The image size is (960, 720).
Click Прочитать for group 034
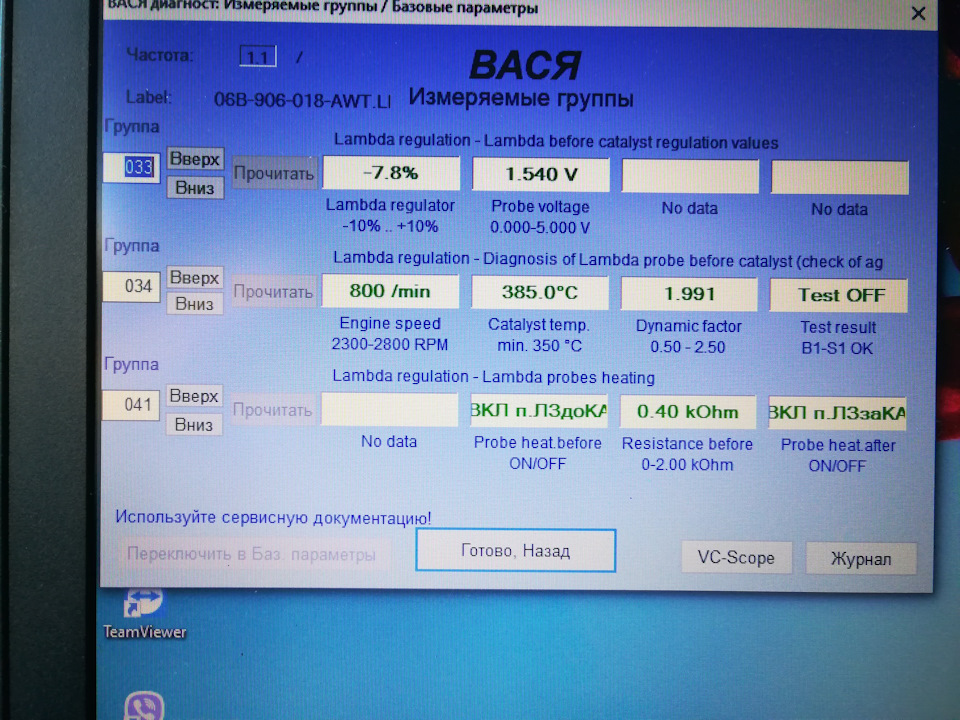[x=273, y=292]
